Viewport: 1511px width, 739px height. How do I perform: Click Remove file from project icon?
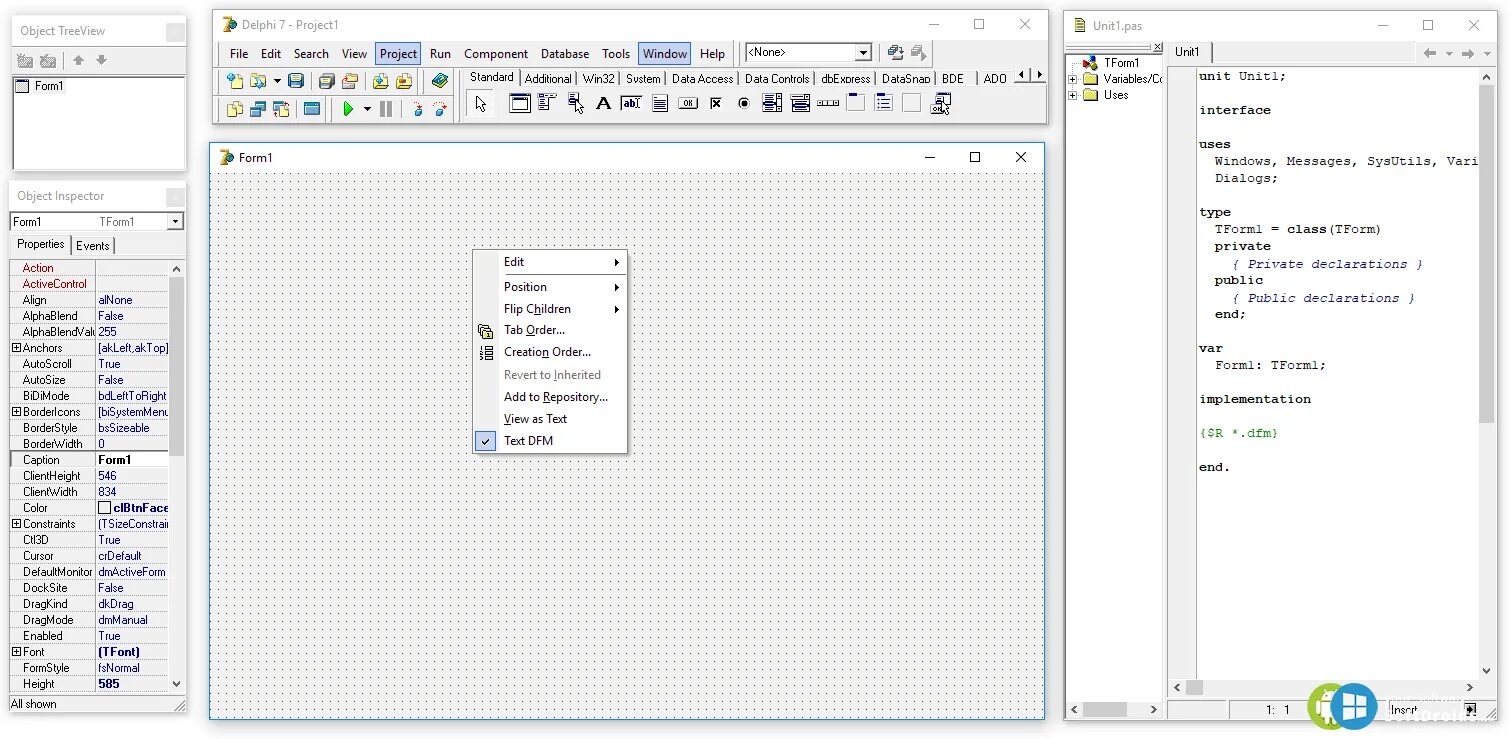[404, 81]
